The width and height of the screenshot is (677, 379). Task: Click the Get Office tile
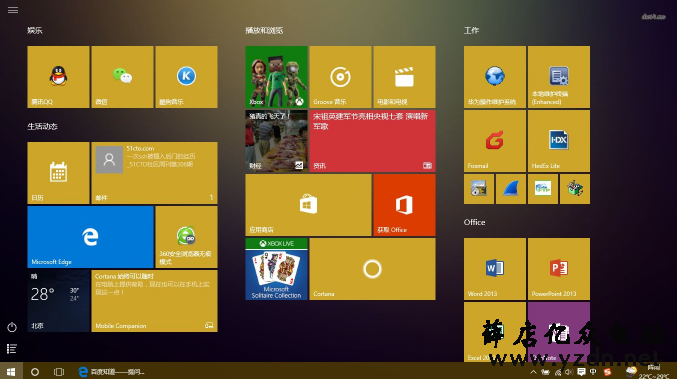coord(404,205)
